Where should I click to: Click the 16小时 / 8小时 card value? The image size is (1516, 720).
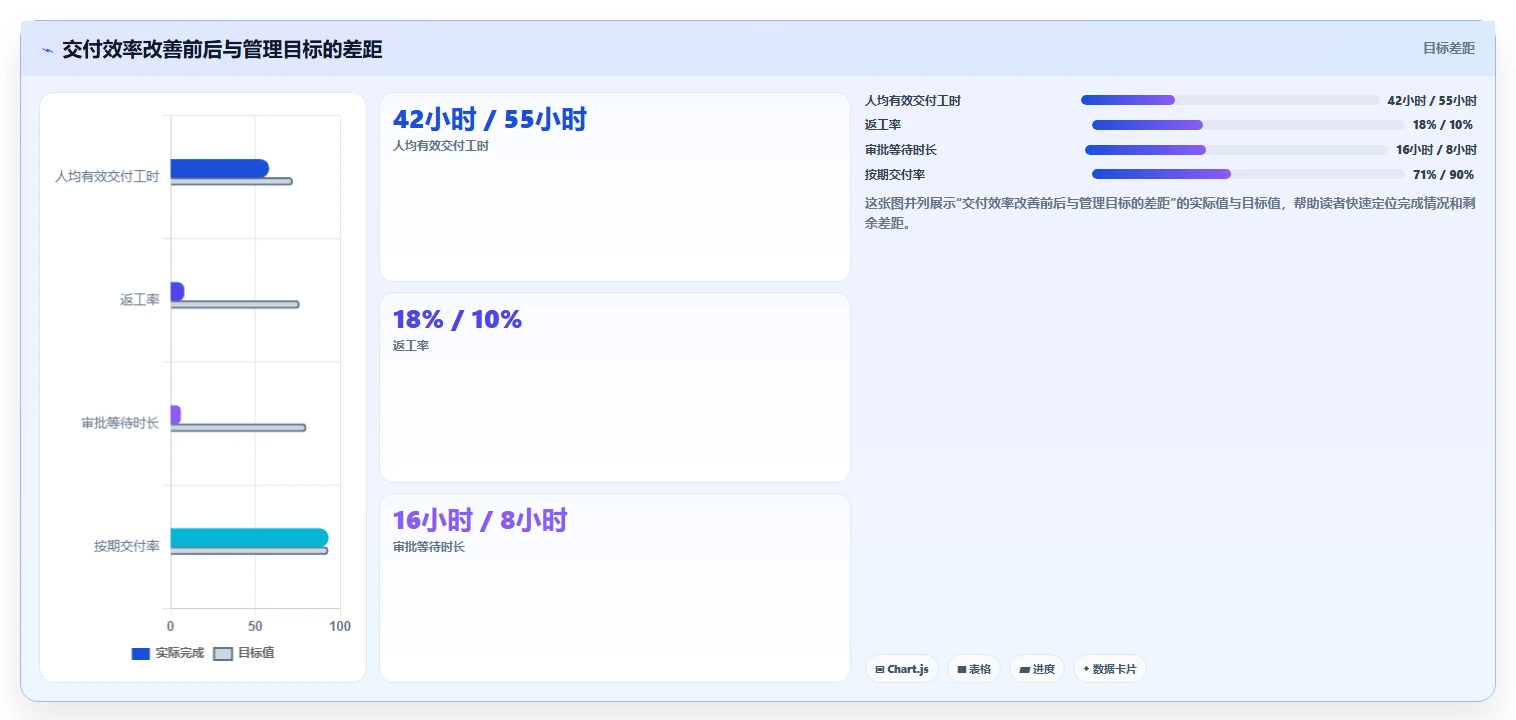click(480, 520)
